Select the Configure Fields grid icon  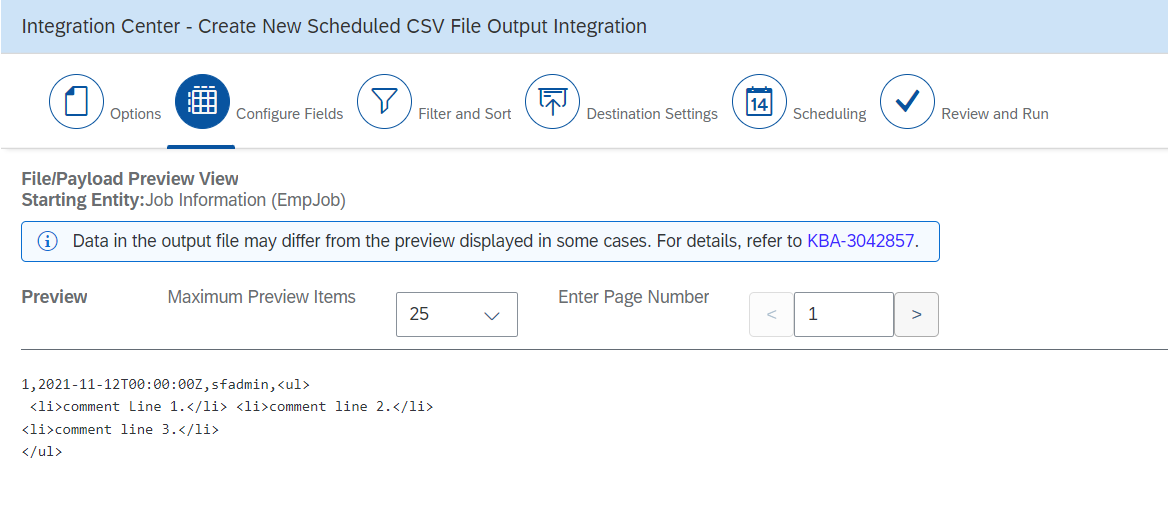203,101
